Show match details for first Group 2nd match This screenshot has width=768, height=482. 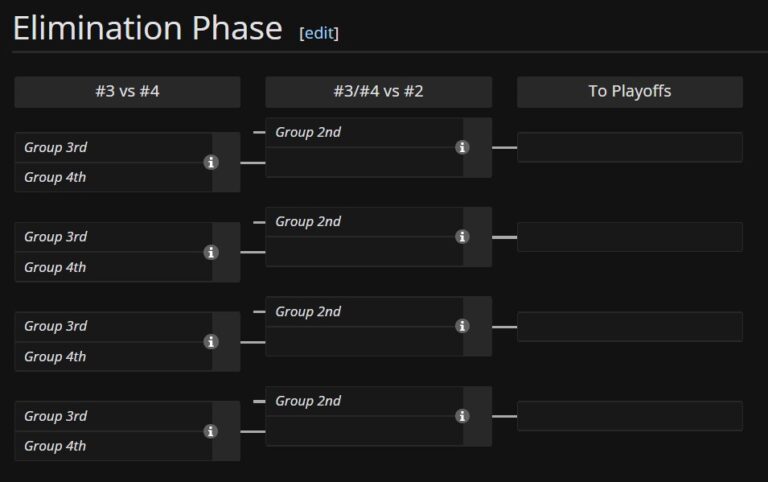[462, 147]
